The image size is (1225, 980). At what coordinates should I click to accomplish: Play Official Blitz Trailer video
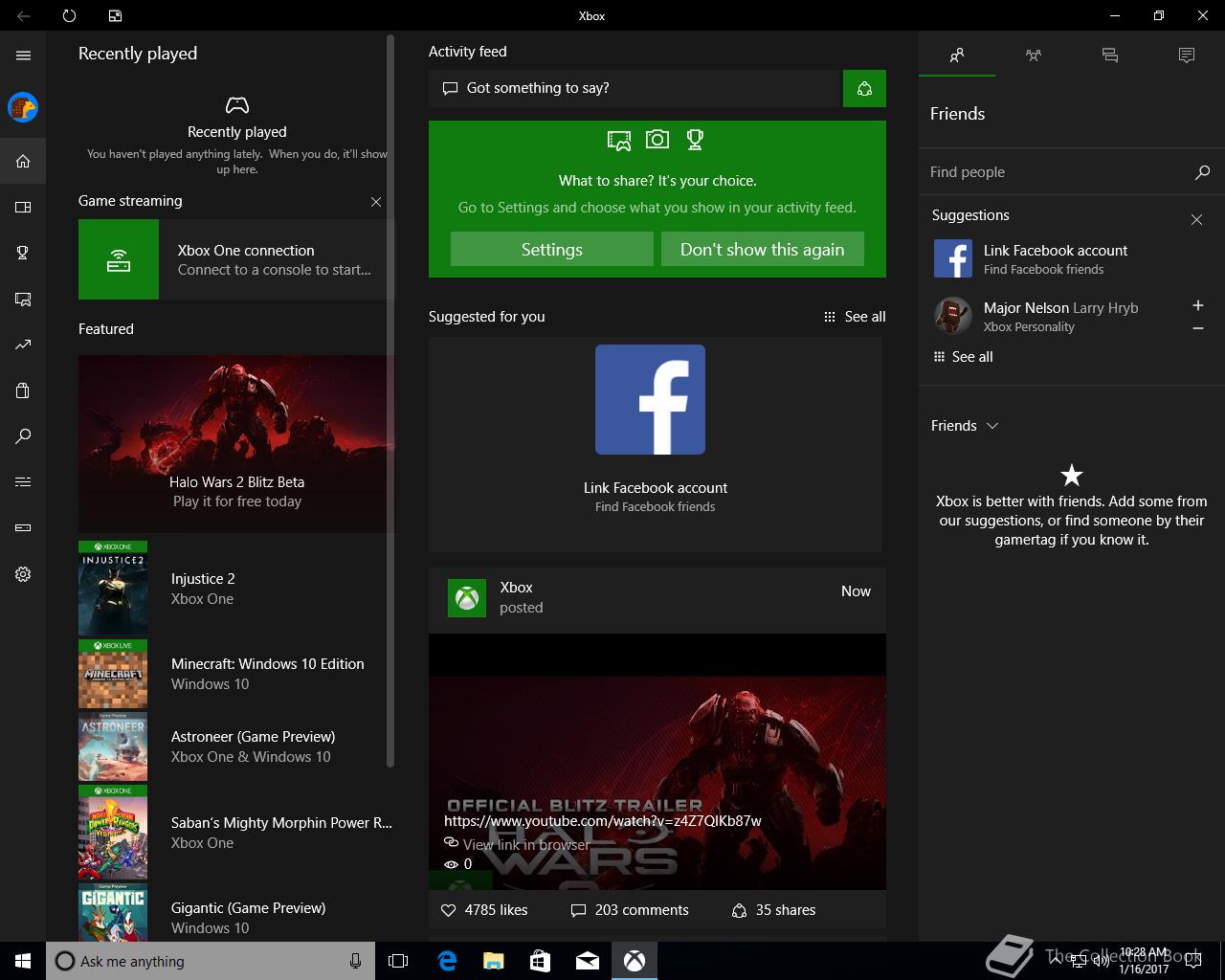click(657, 762)
